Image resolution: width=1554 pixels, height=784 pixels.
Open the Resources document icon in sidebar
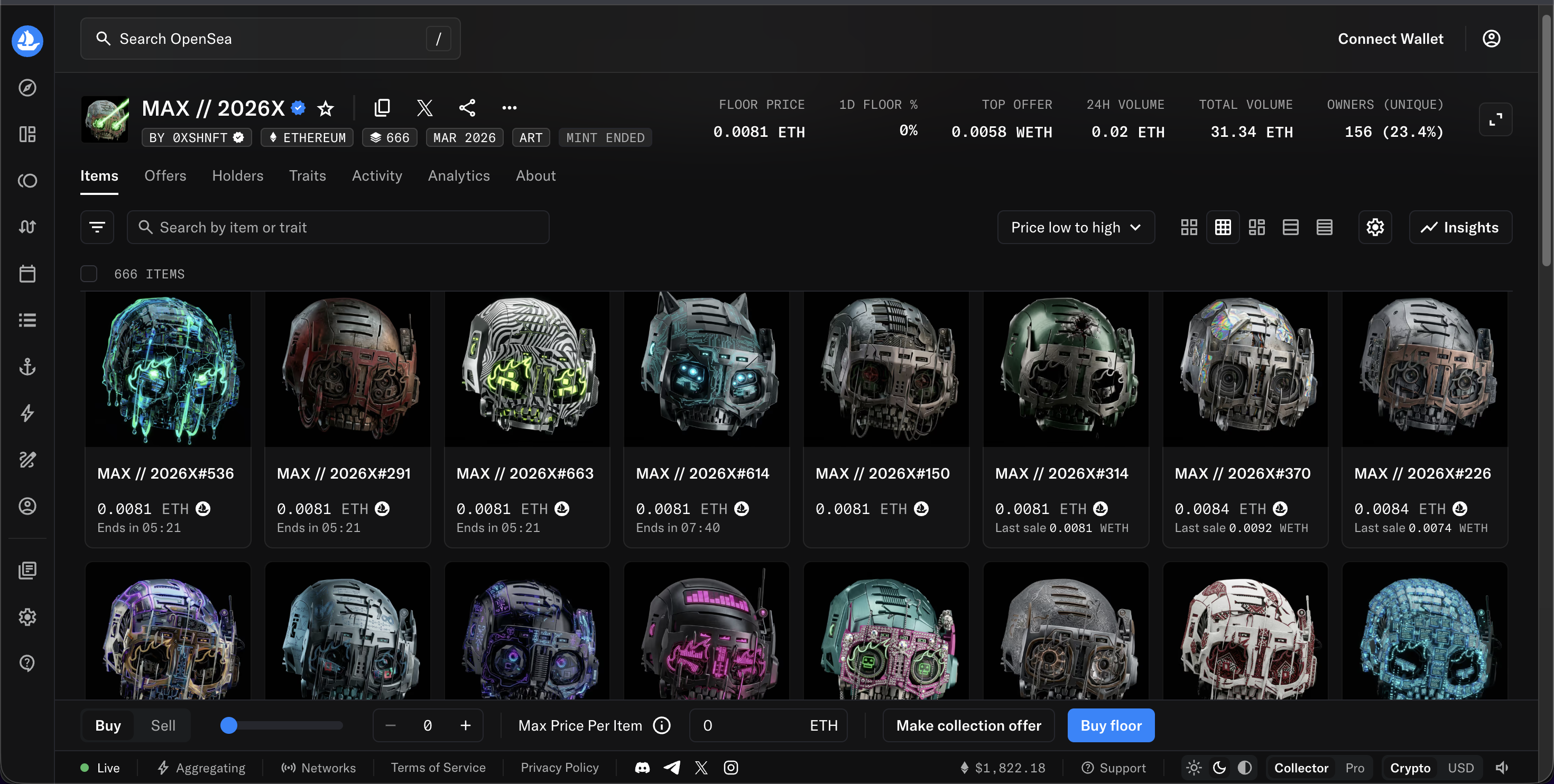(x=27, y=570)
